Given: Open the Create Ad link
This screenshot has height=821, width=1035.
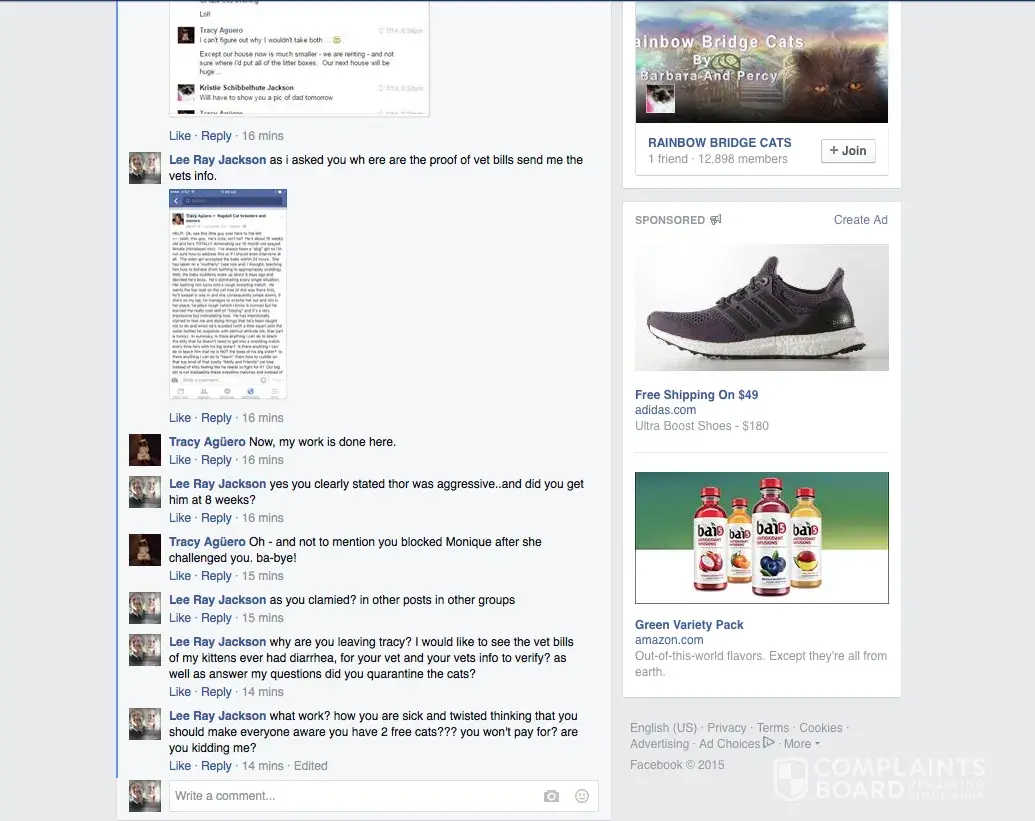Looking at the screenshot, I should (860, 220).
